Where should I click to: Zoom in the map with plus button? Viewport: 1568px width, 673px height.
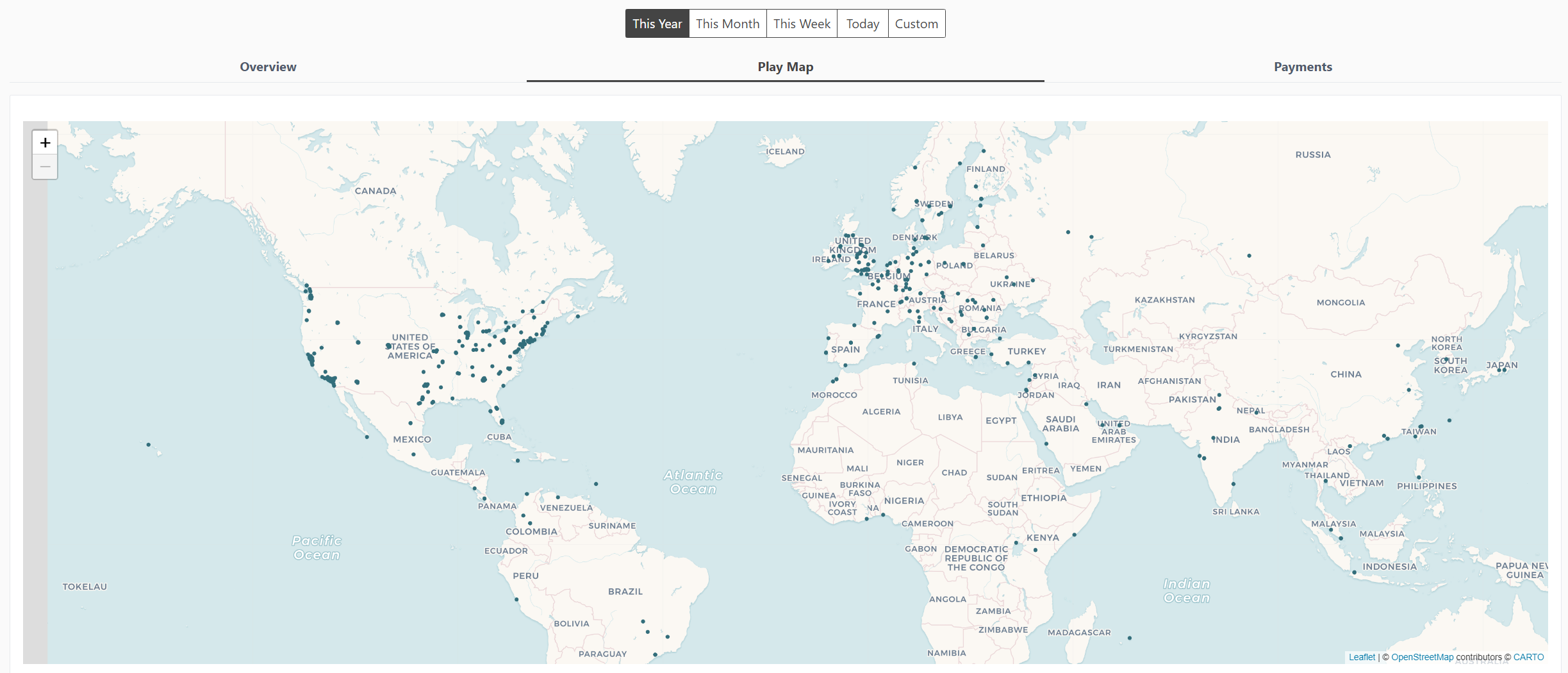[x=45, y=142]
